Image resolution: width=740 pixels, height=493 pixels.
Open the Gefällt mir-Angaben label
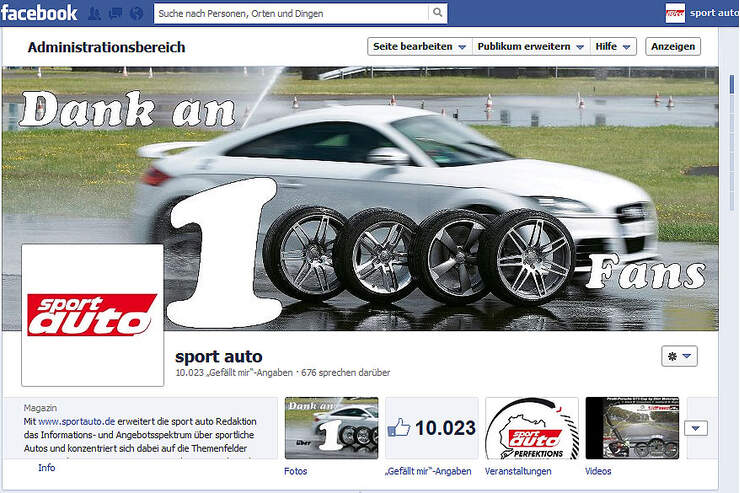(428, 471)
